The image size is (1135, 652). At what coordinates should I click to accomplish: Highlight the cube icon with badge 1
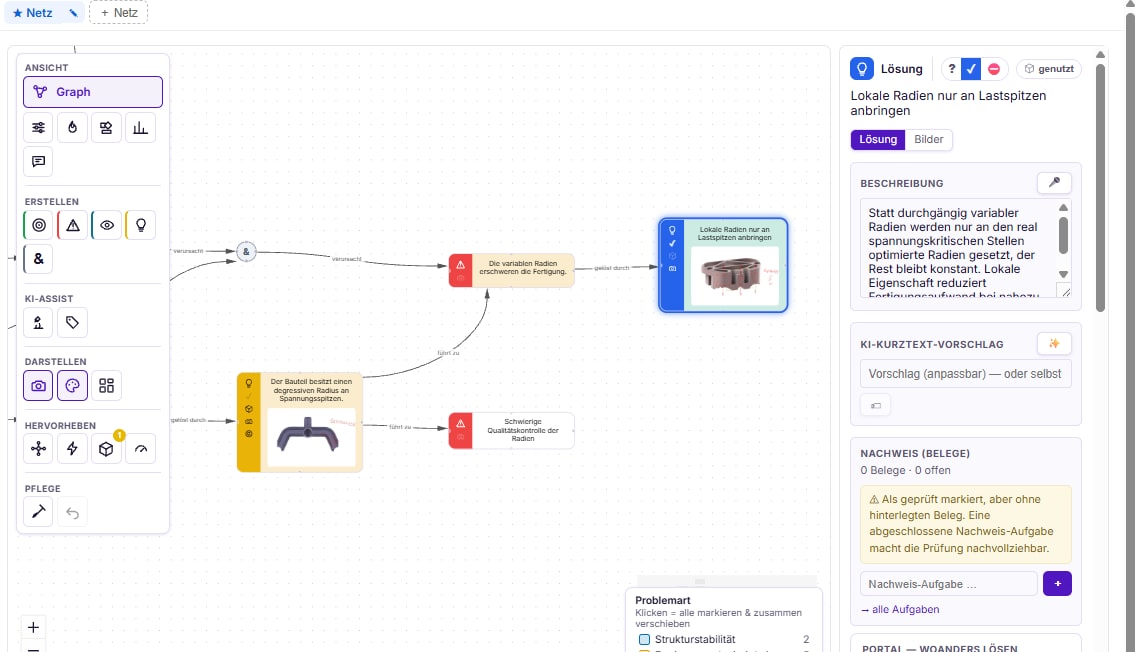tap(106, 449)
